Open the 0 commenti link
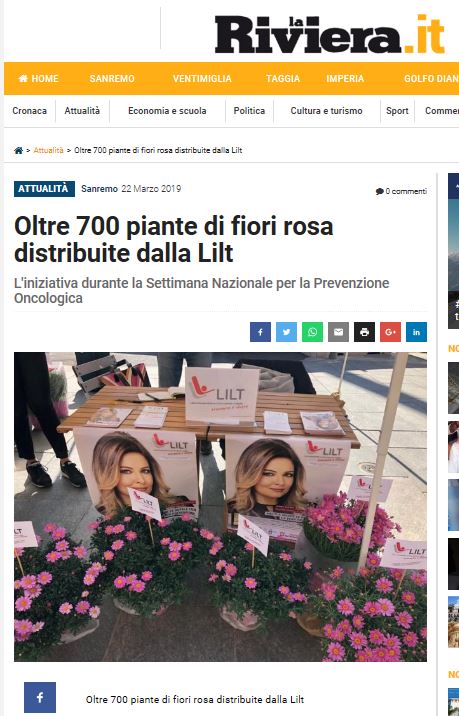 click(401, 191)
